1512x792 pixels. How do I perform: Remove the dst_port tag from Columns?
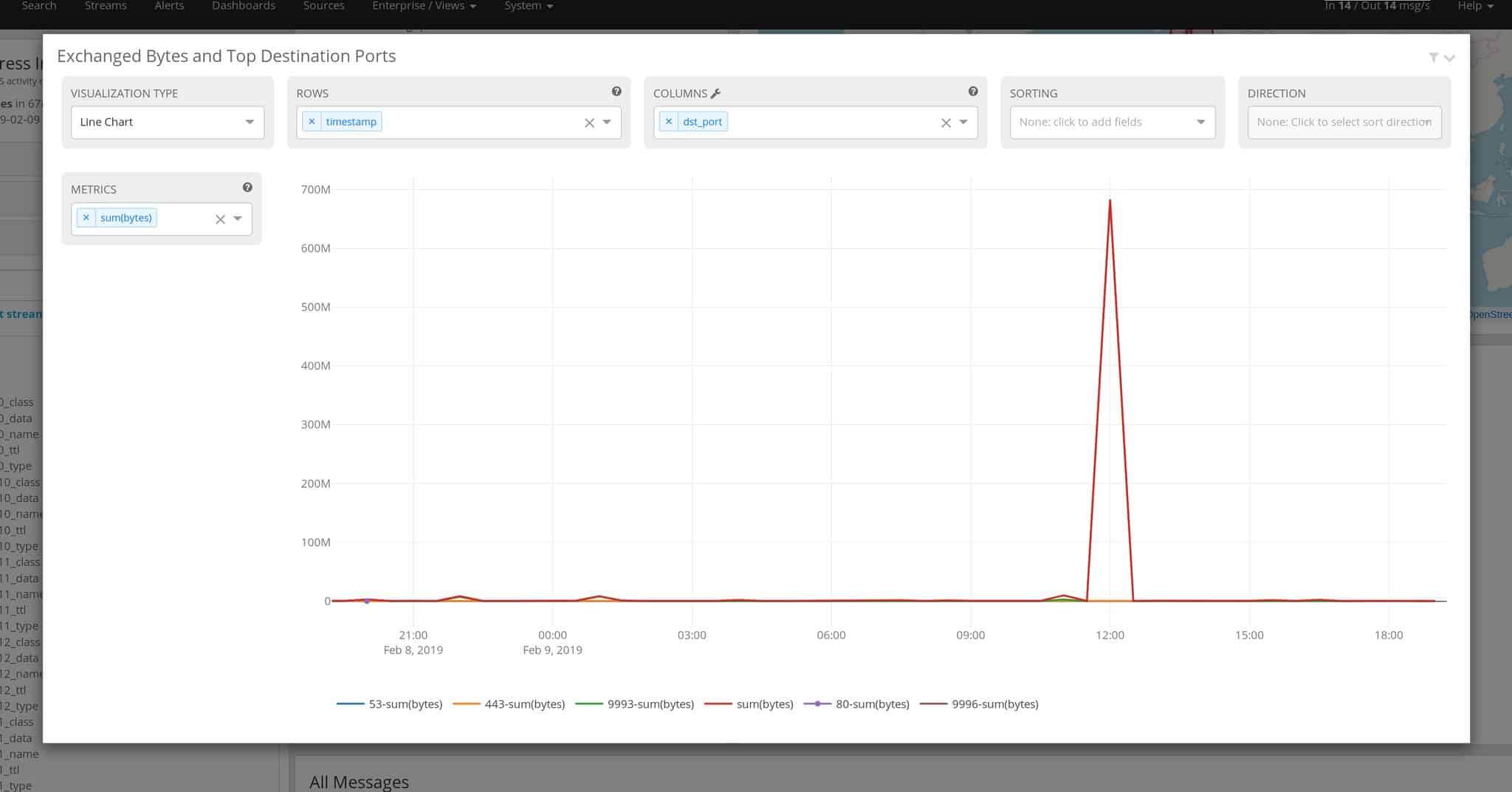tap(669, 122)
